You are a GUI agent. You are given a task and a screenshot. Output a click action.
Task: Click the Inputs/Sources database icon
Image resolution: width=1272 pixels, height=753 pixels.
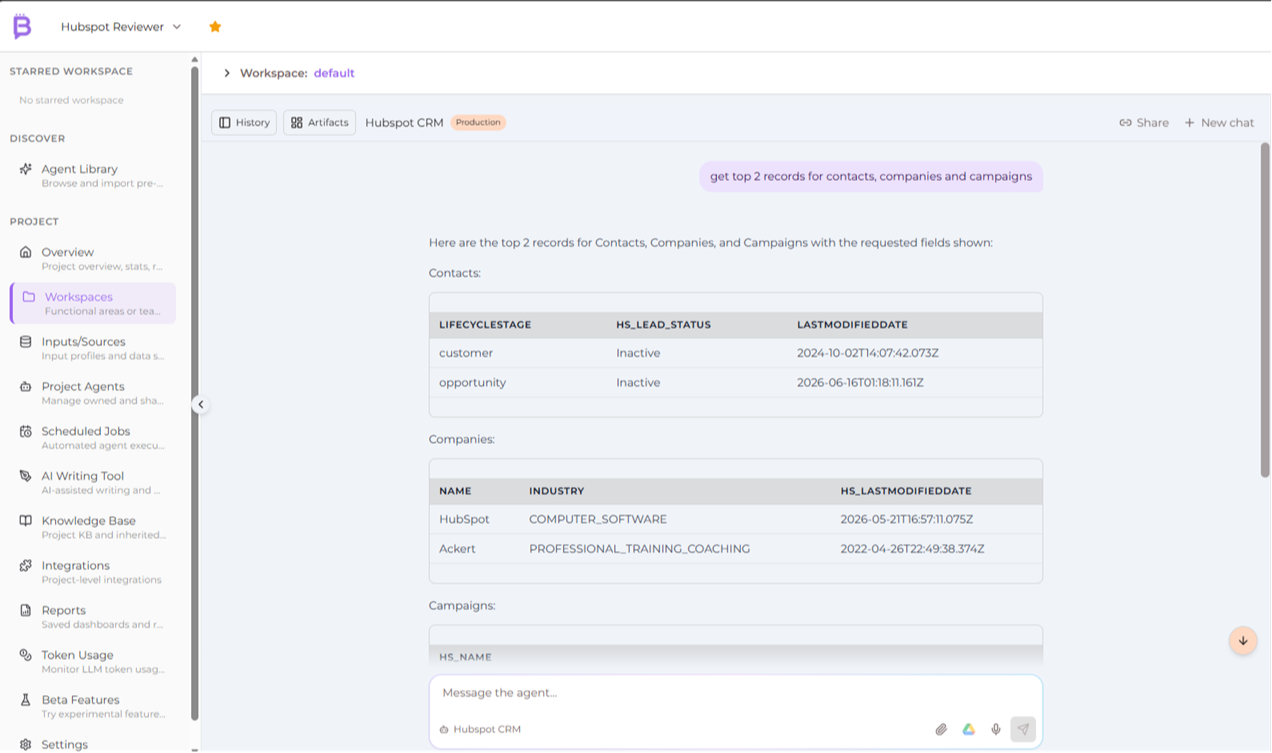click(26, 342)
